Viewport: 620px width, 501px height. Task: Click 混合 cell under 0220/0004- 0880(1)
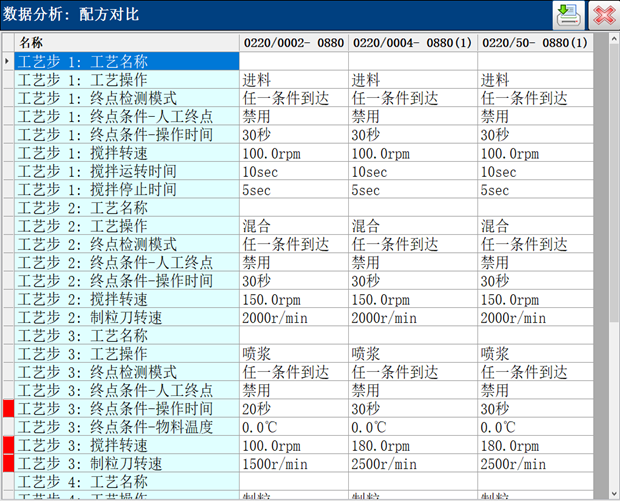pos(413,226)
